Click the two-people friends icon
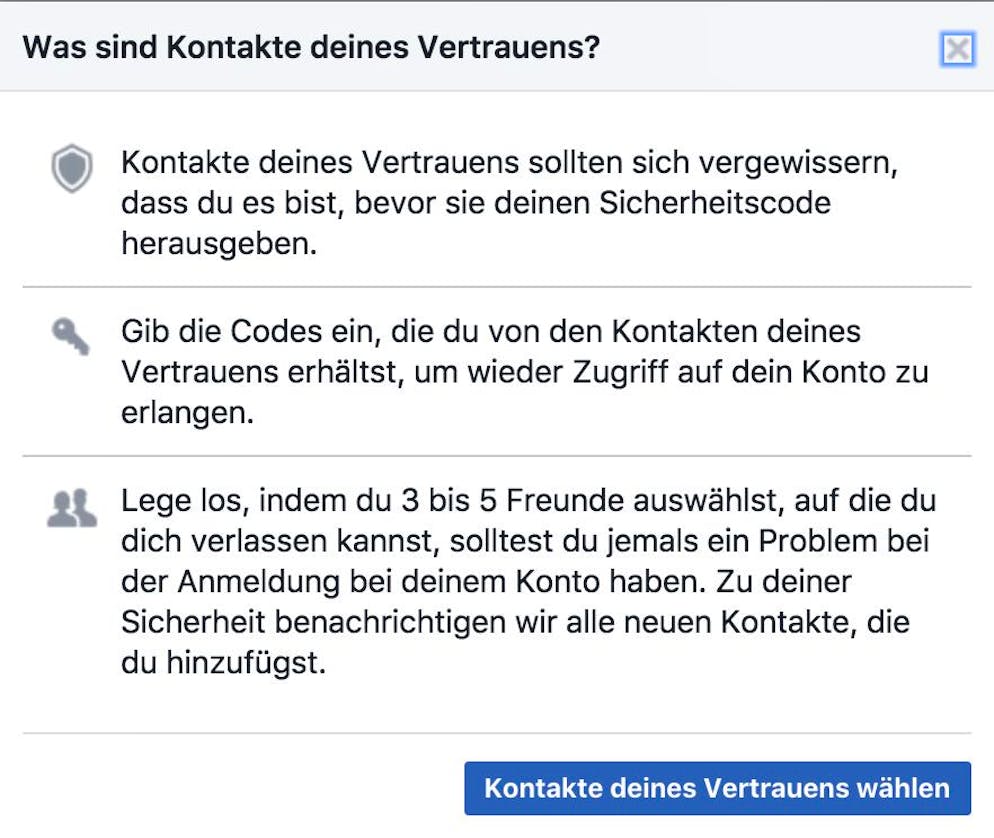Screen dimensions: 994x838 click(72, 508)
